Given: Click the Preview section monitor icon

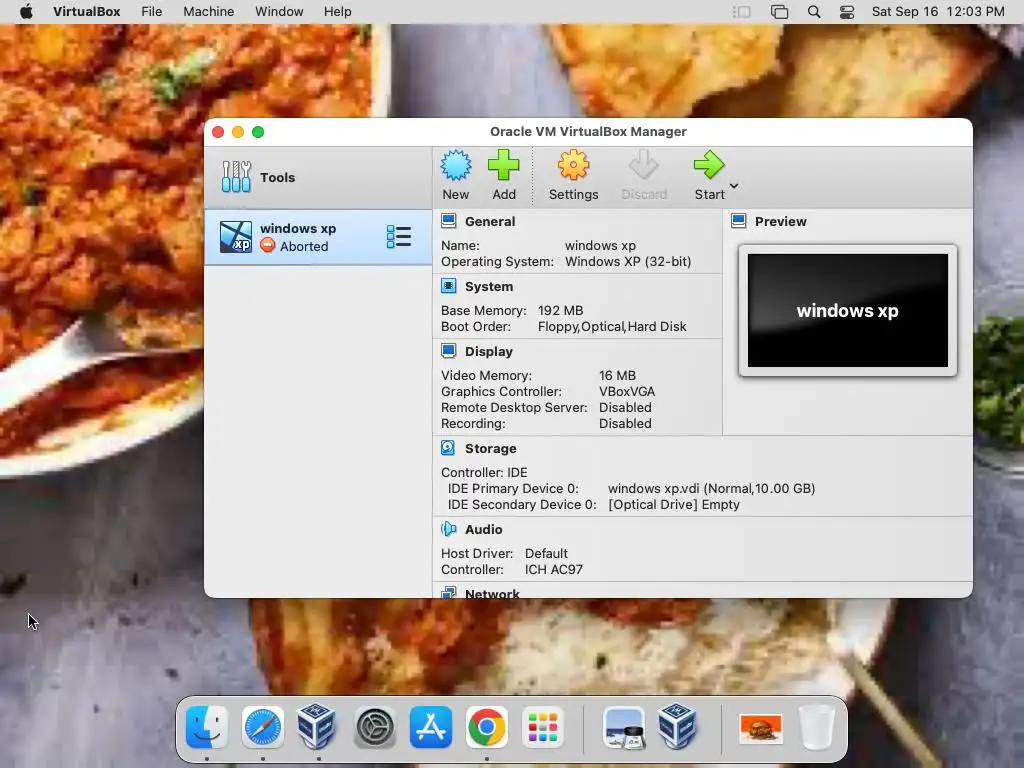Looking at the screenshot, I should pos(739,221).
